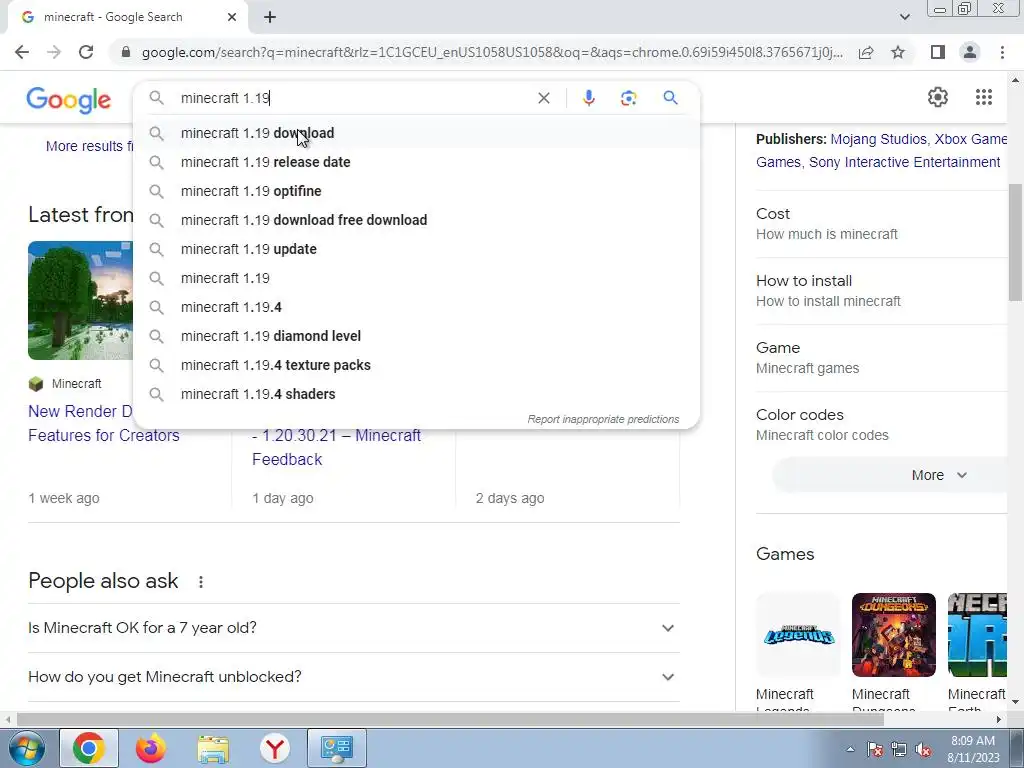Open People also ask options menu
Viewport: 1024px width, 768px height.
[201, 581]
